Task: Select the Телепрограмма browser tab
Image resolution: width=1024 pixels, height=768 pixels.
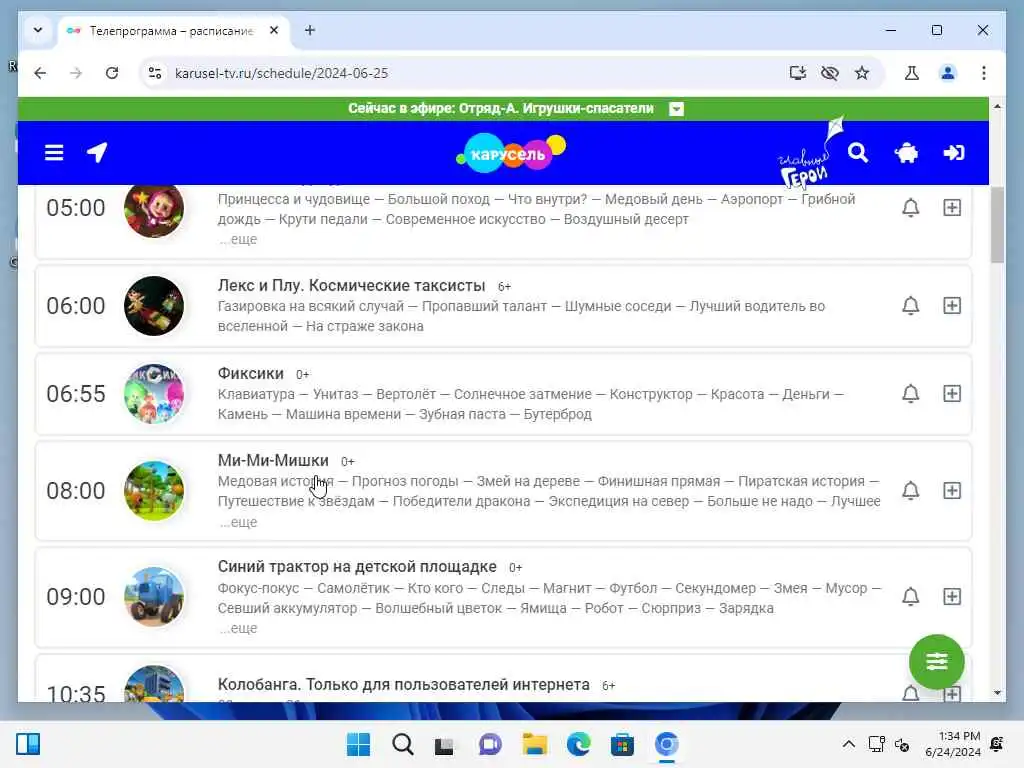Action: click(x=171, y=31)
